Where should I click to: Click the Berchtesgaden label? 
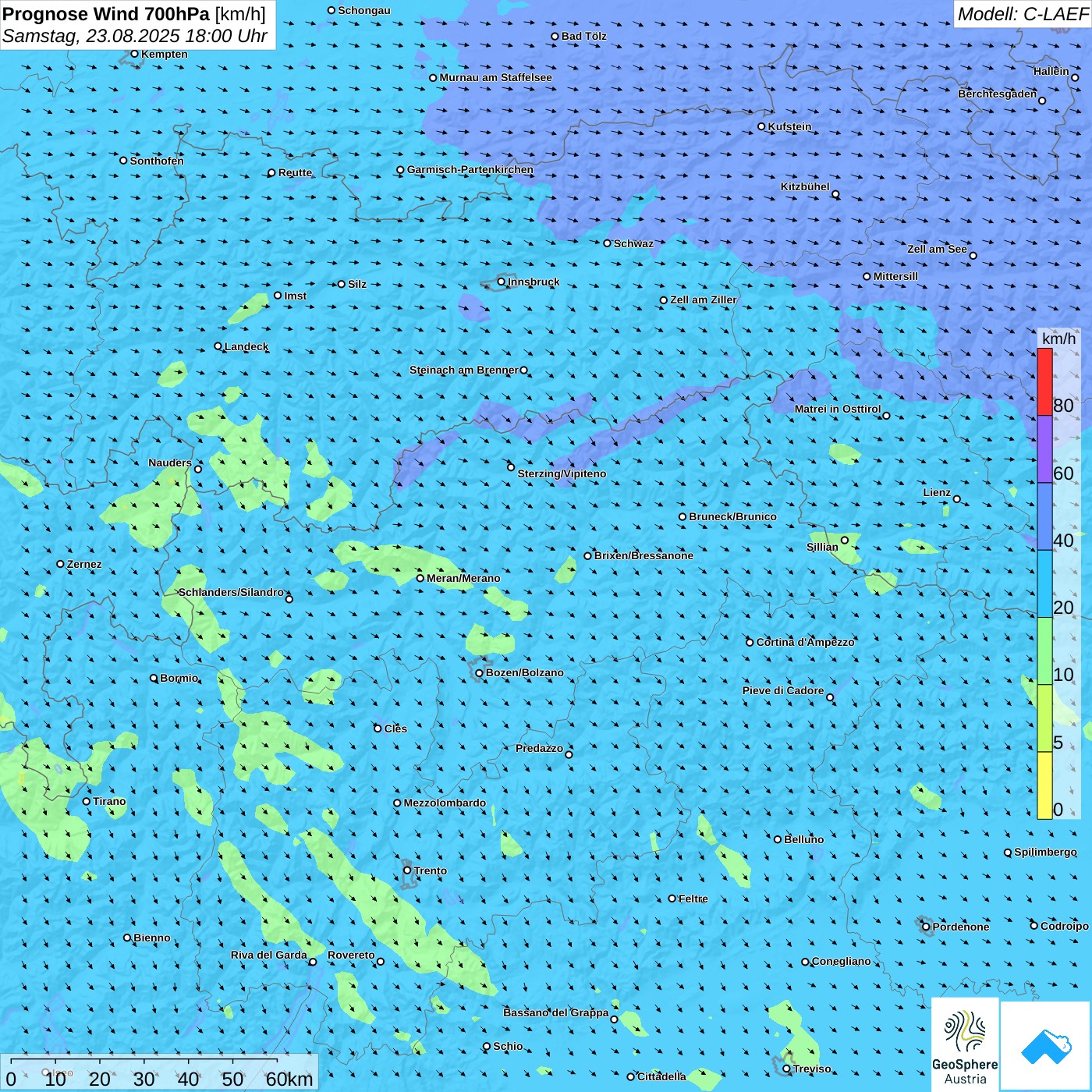(x=998, y=94)
